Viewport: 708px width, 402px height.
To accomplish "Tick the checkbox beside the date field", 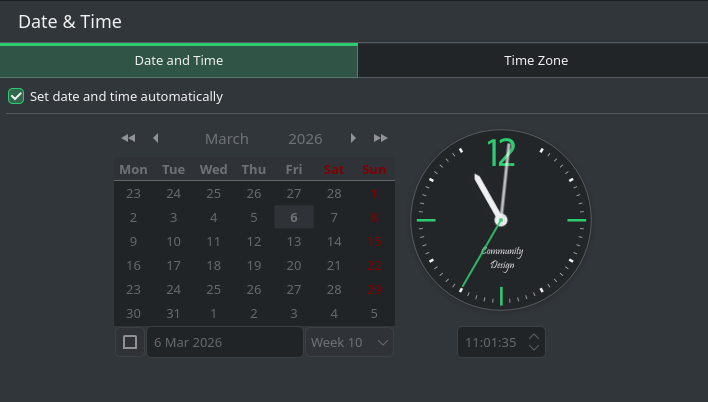I will (130, 342).
